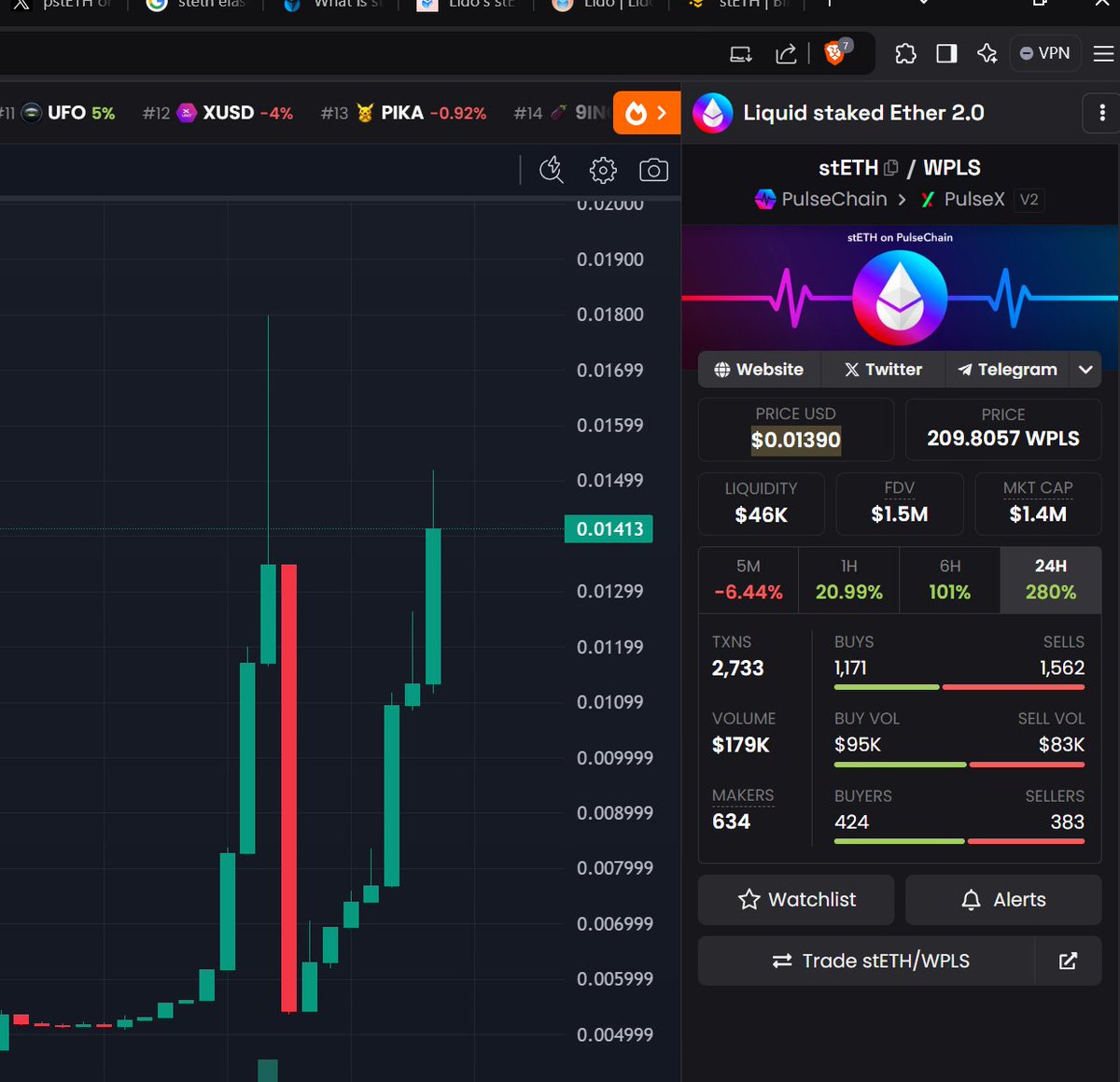Open the Alerts button
The image size is (1120, 1082).
tap(1003, 900)
